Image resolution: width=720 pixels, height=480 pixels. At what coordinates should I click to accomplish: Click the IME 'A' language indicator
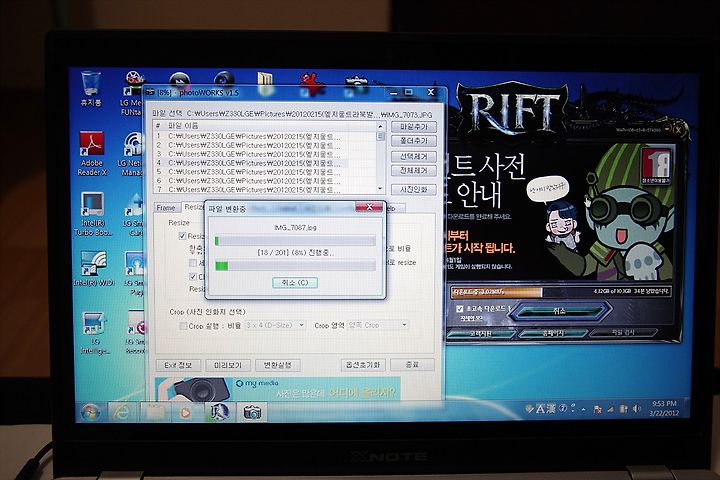pyautogui.click(x=541, y=408)
